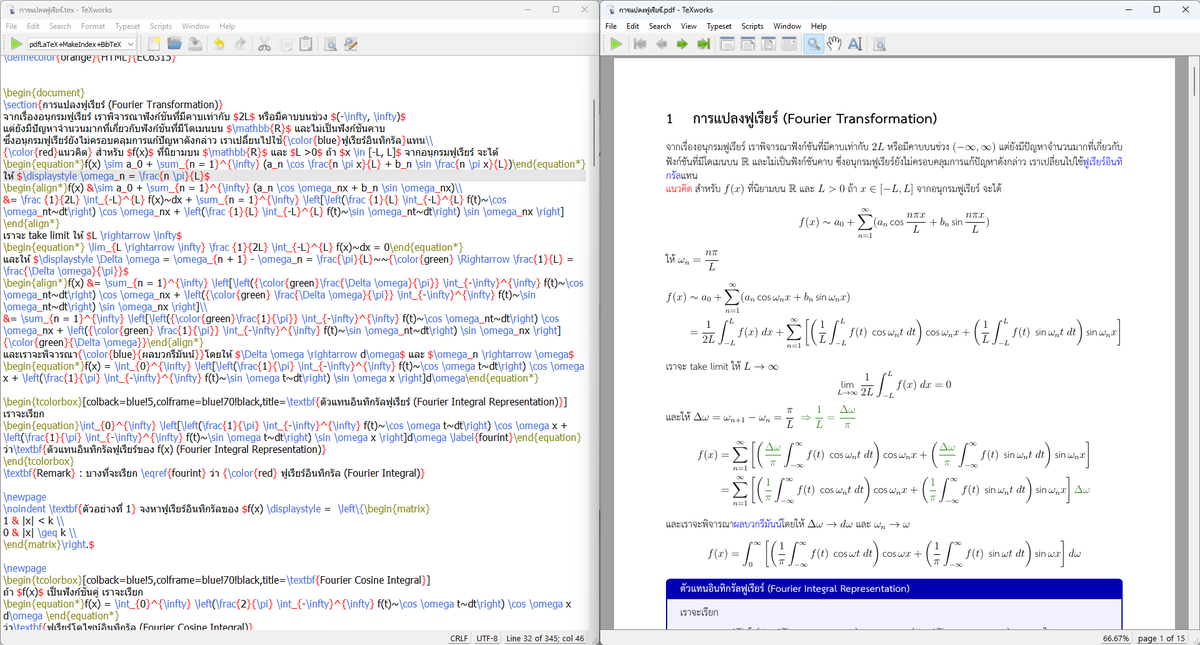1200x645 pixels.
Task: Choose Fit to Width in PDF toolbar
Action: pyautogui.click(x=749, y=44)
